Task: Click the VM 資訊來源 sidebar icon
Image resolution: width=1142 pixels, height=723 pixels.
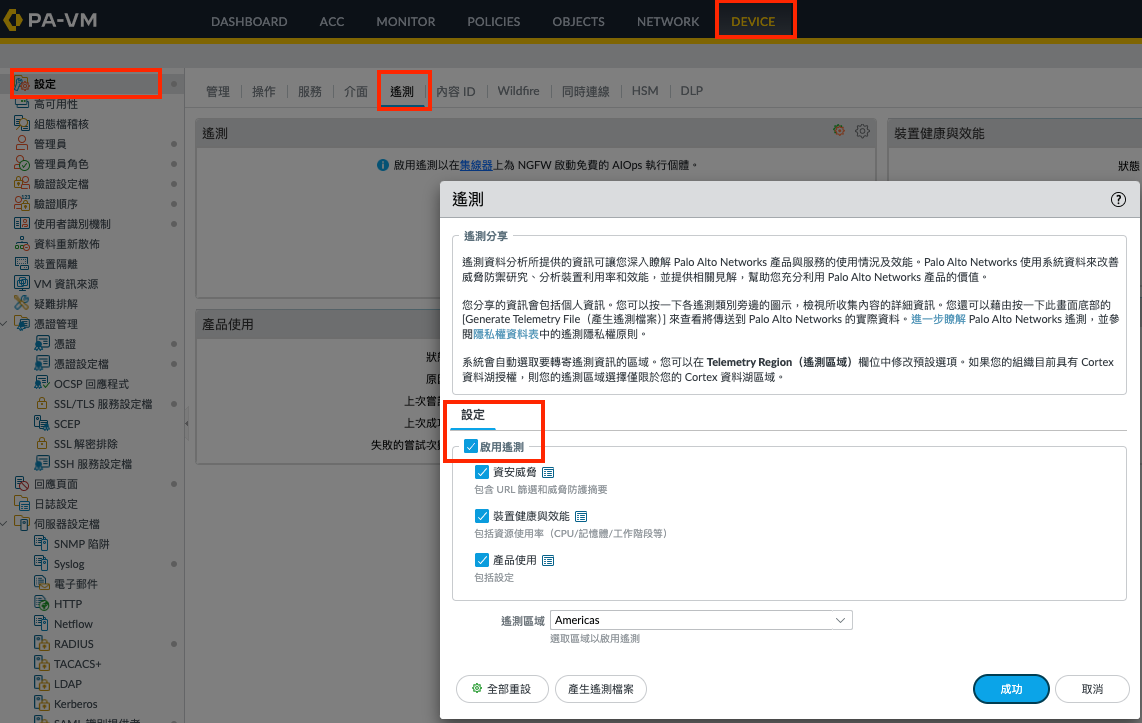Action: 22,283
